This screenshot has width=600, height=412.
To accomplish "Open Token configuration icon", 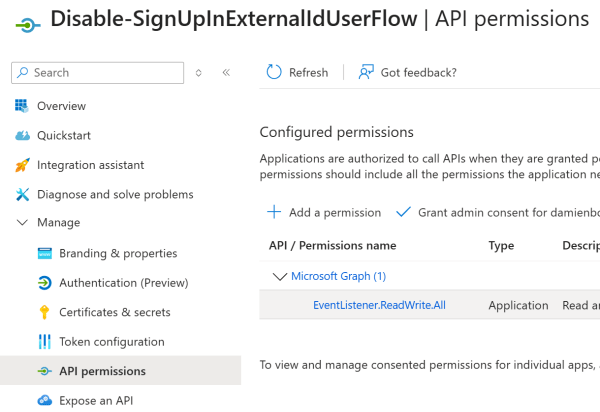I will [44, 342].
